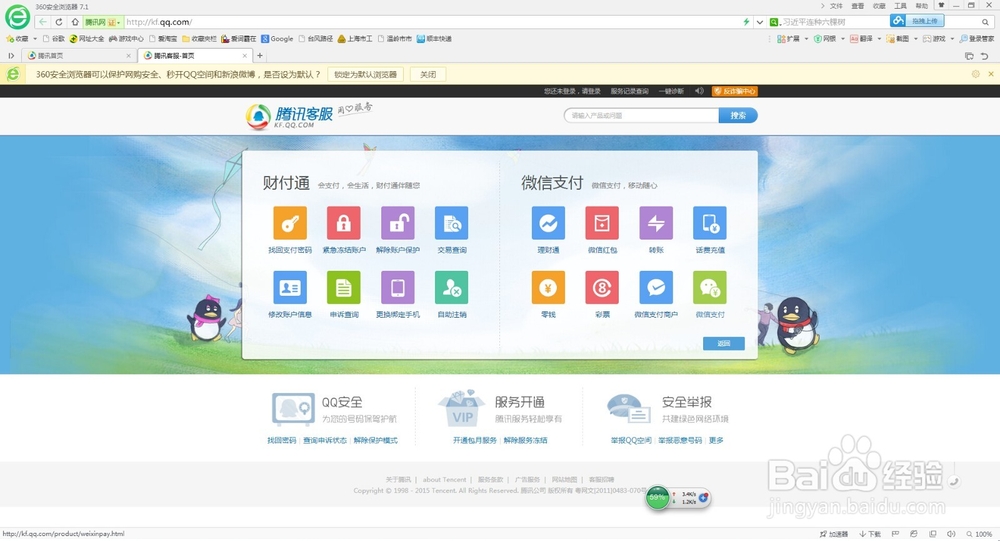Click 关闭 button in yellow notification bar
This screenshot has width=1000, height=541.
[x=428, y=75]
